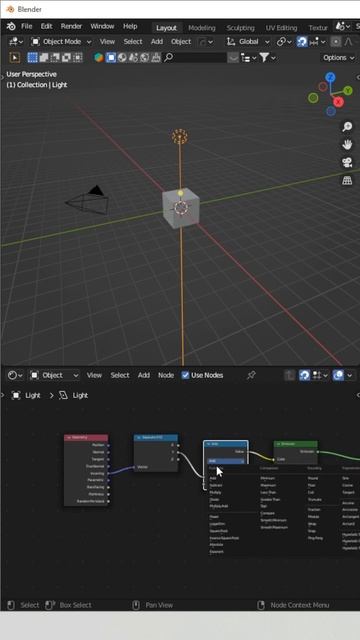
Task: Open the Global transform orientation dropdown
Action: point(248,42)
